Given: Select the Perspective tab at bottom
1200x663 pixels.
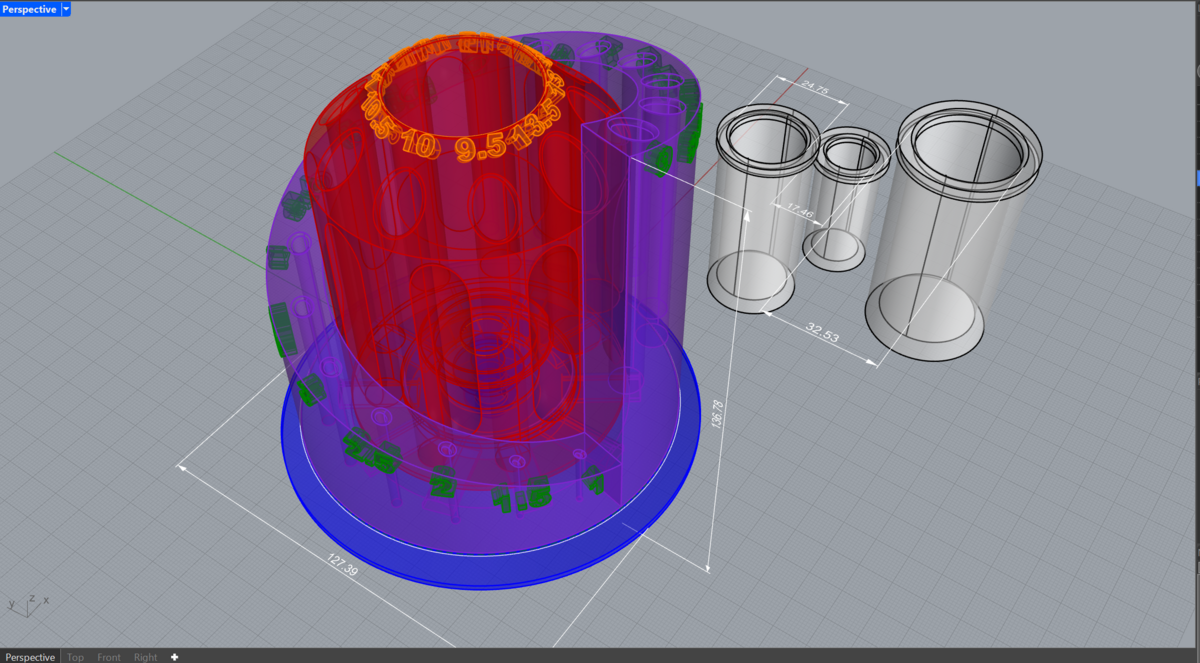Looking at the screenshot, I should coord(30,657).
